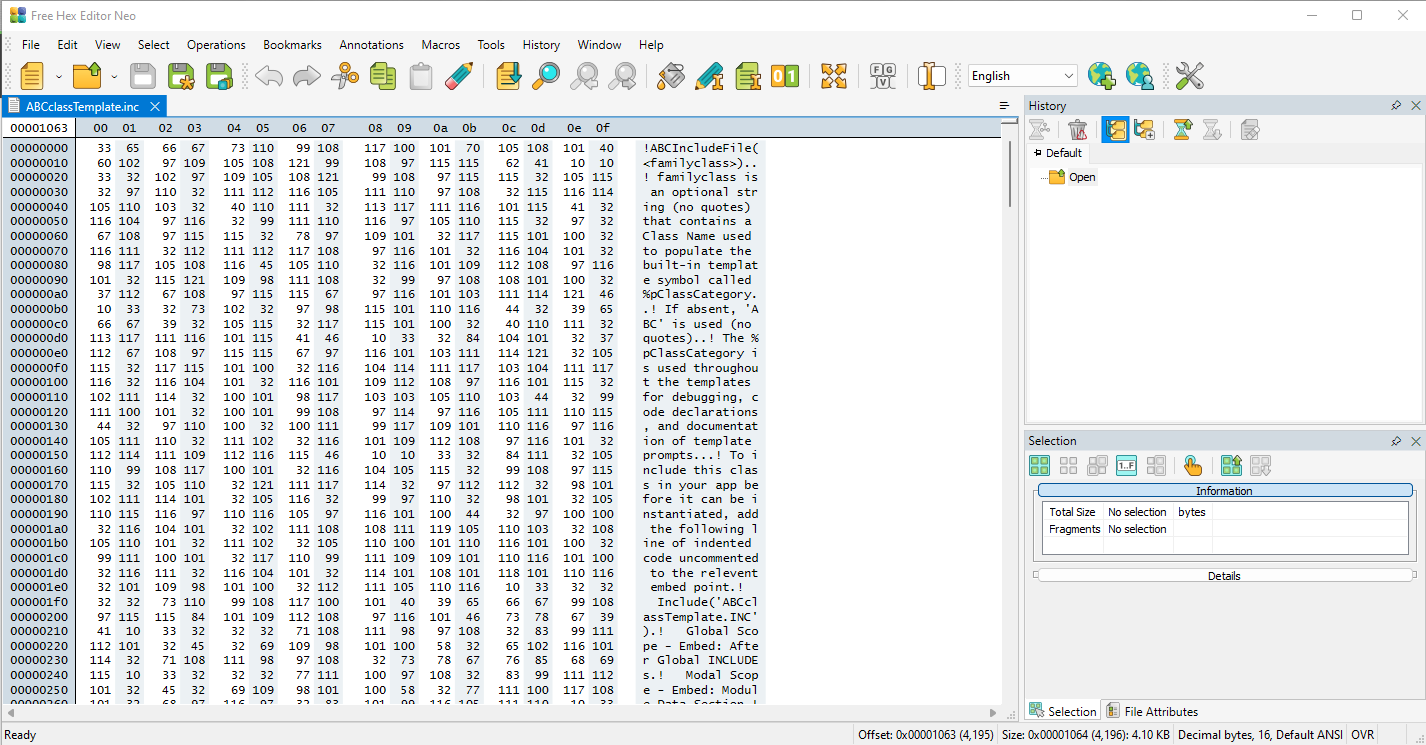Click the Undo arrow icon
This screenshot has width=1426, height=745.
(269, 76)
